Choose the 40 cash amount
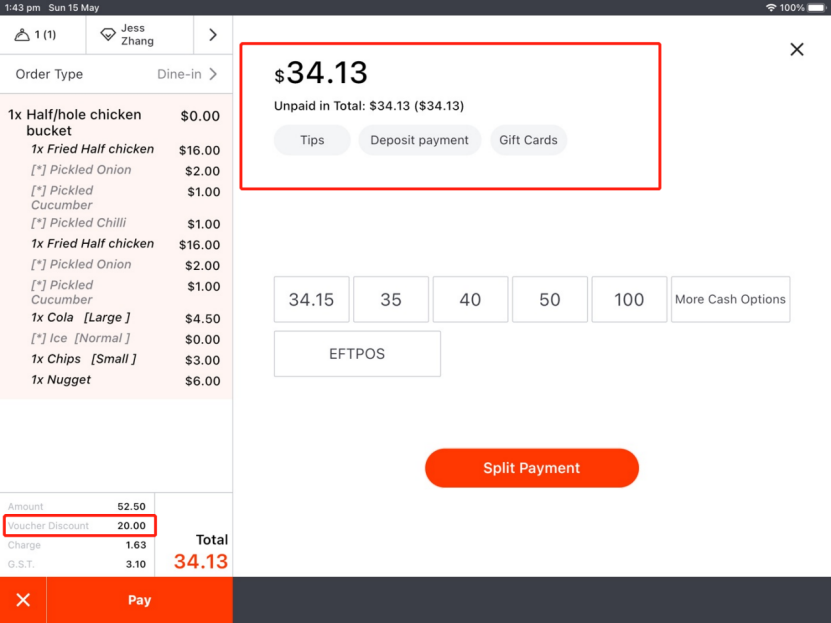This screenshot has height=623, width=831. pyautogui.click(x=470, y=300)
